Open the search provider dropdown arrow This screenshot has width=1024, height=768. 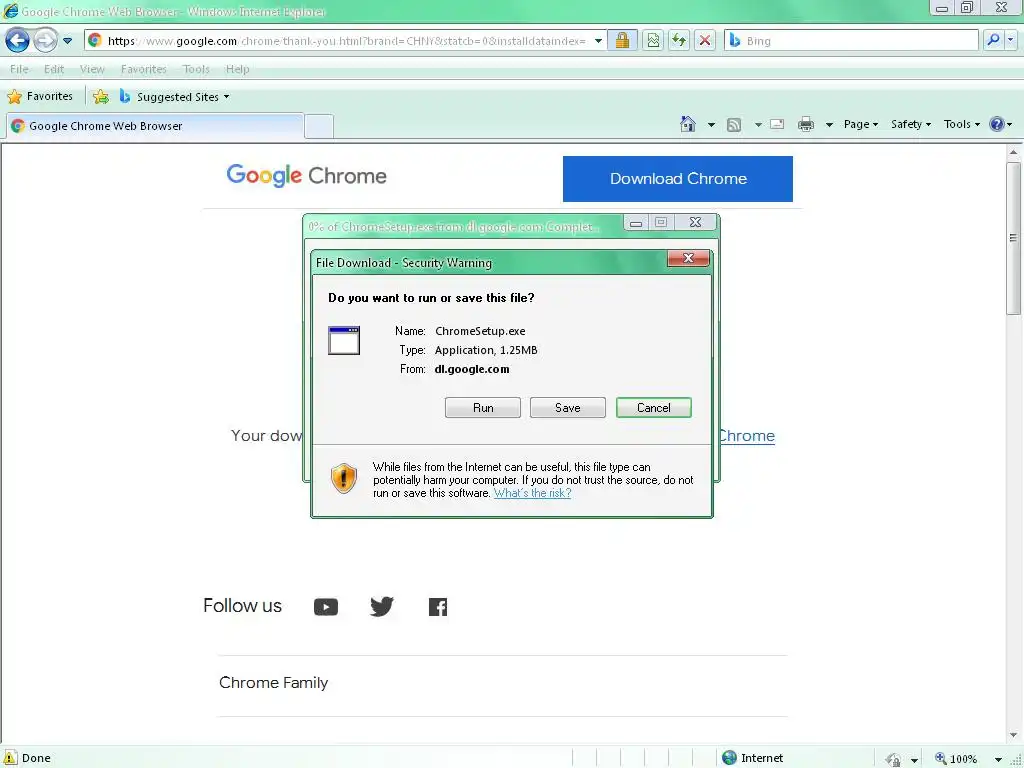tap(1010, 40)
